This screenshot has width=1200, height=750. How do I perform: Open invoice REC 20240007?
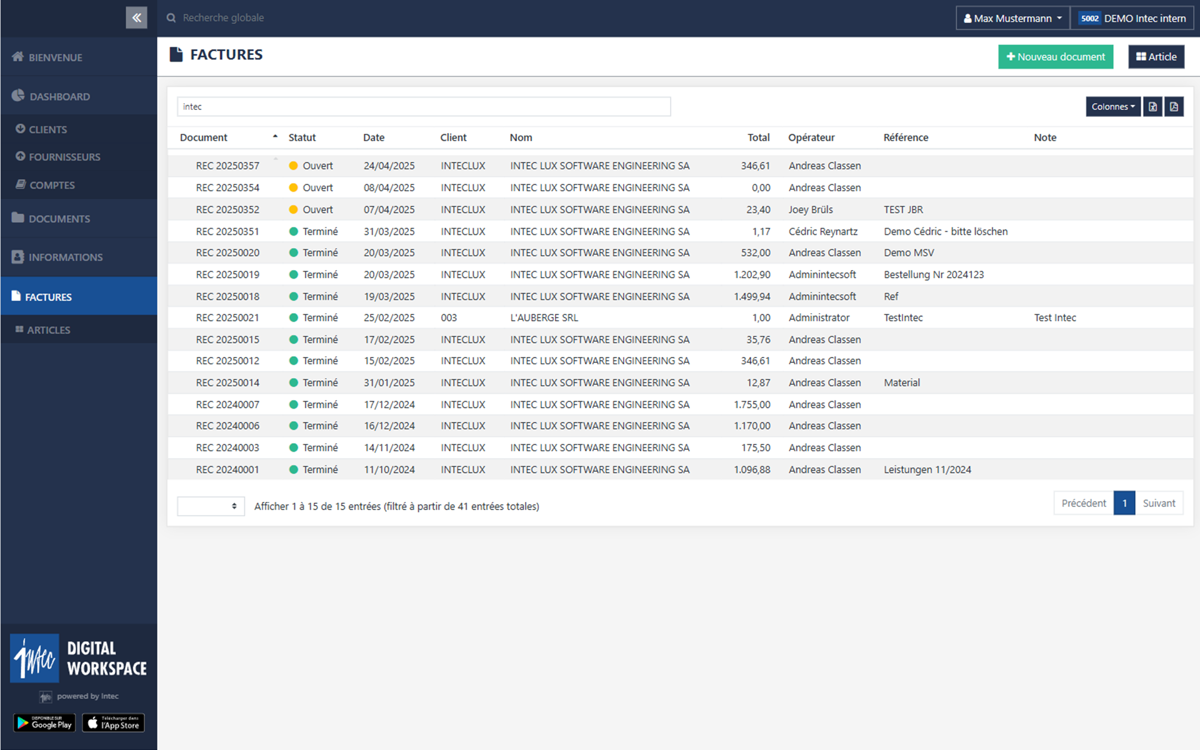pyautogui.click(x=227, y=405)
